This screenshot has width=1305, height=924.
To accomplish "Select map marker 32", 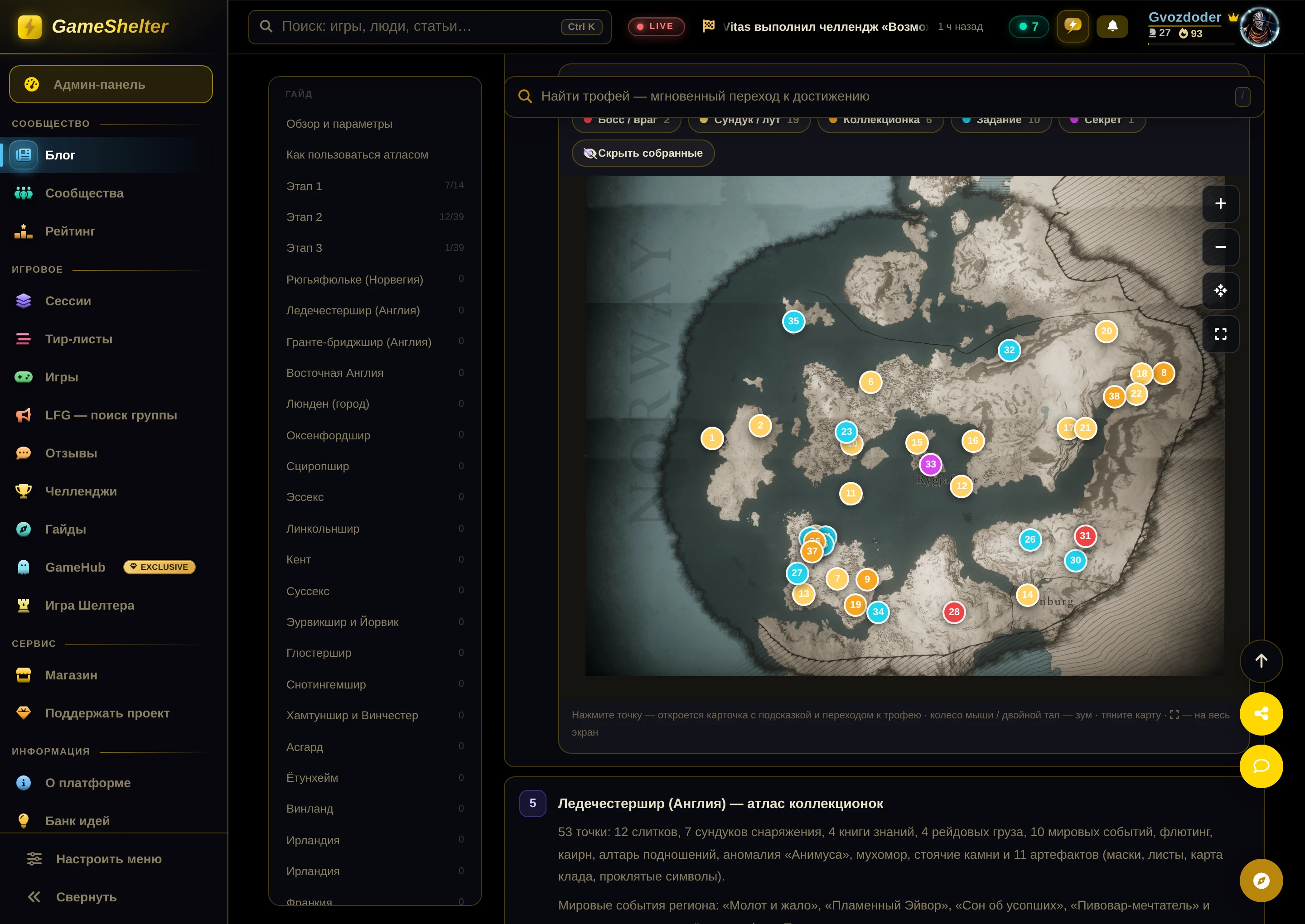I will click(1009, 351).
